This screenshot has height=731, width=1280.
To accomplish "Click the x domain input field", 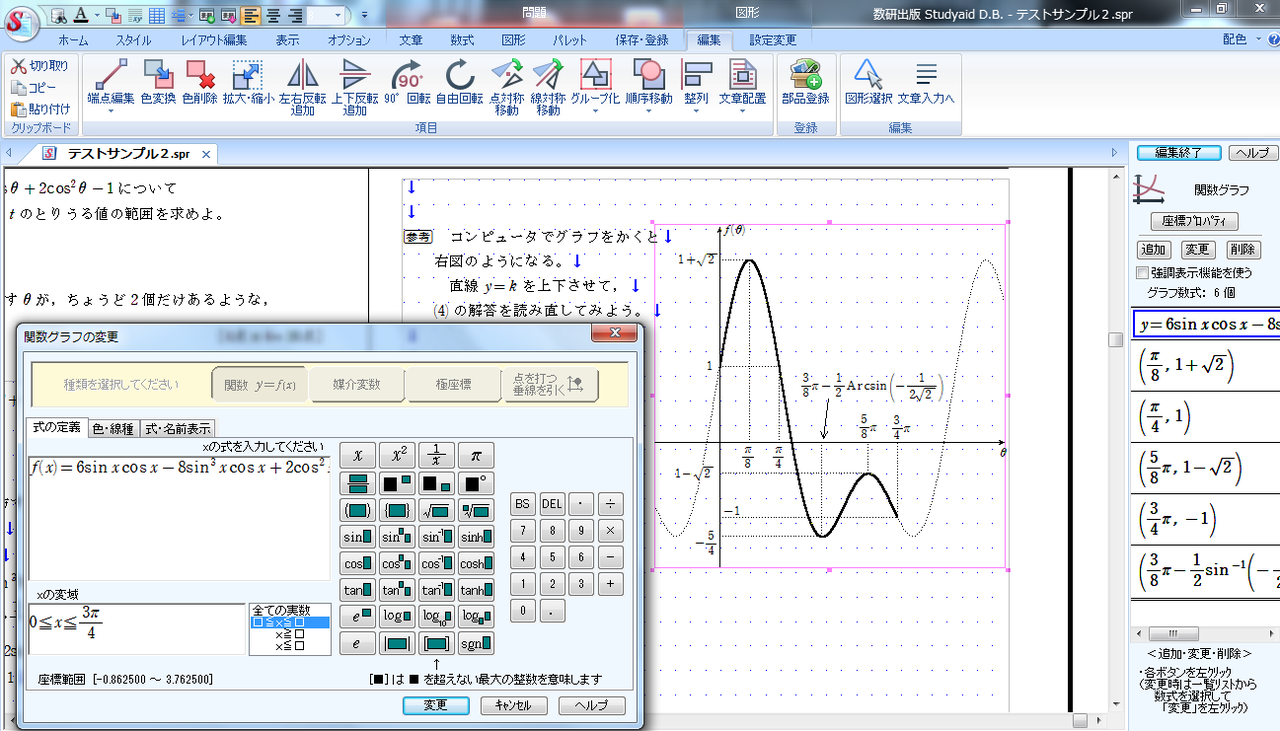I will coord(137,629).
